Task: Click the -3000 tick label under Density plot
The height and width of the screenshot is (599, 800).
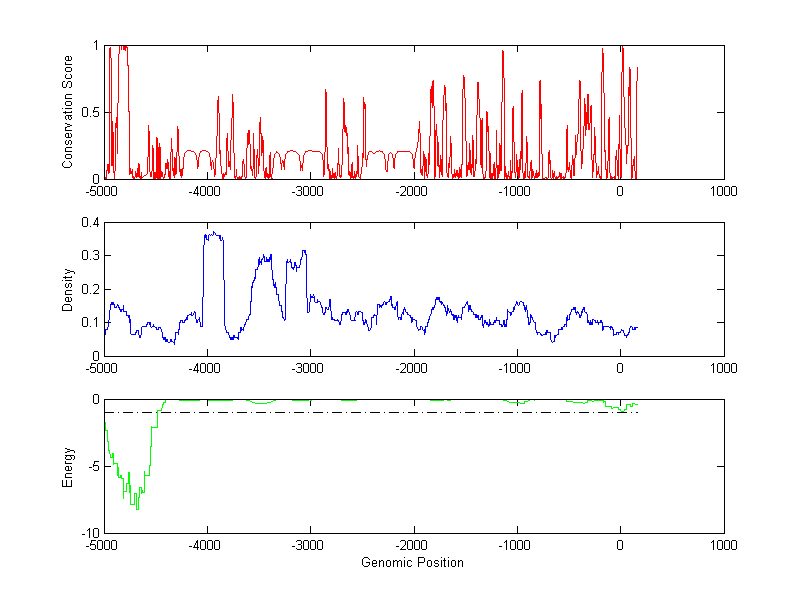Action: [309, 368]
